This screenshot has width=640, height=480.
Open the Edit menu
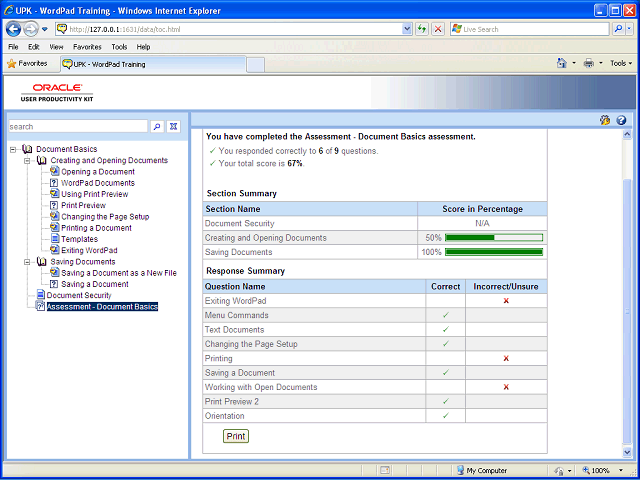(x=33, y=47)
